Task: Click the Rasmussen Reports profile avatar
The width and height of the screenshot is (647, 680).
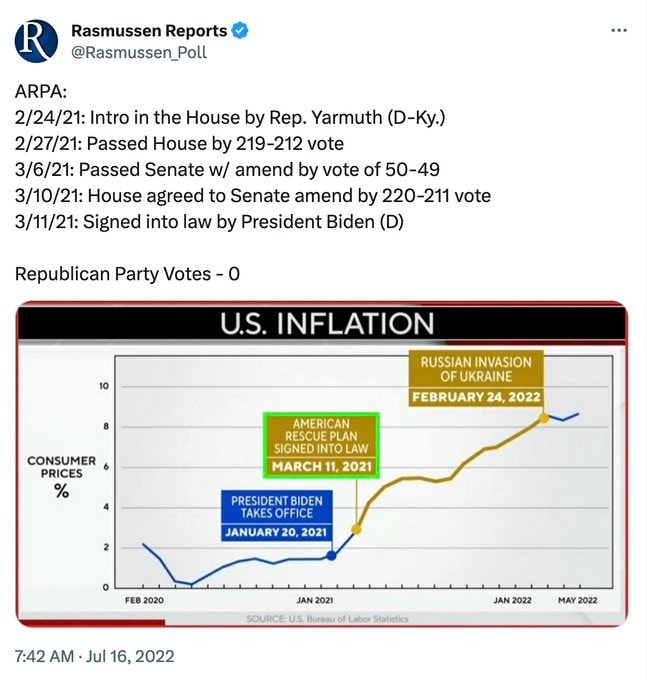Action: pyautogui.click(x=36, y=41)
